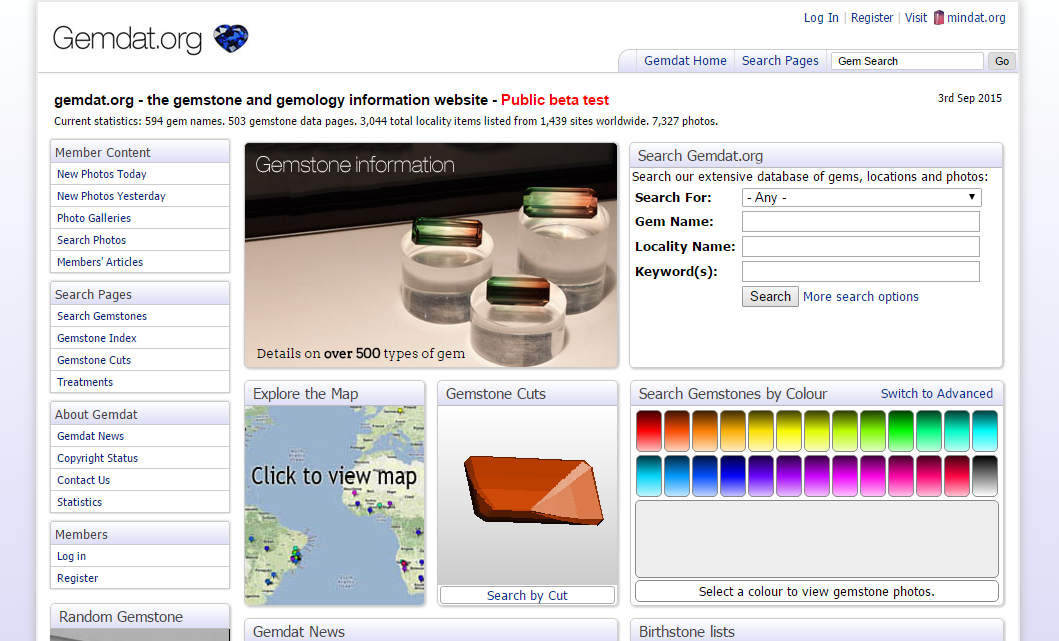Open Gemstone Index
1059x641 pixels.
point(97,338)
